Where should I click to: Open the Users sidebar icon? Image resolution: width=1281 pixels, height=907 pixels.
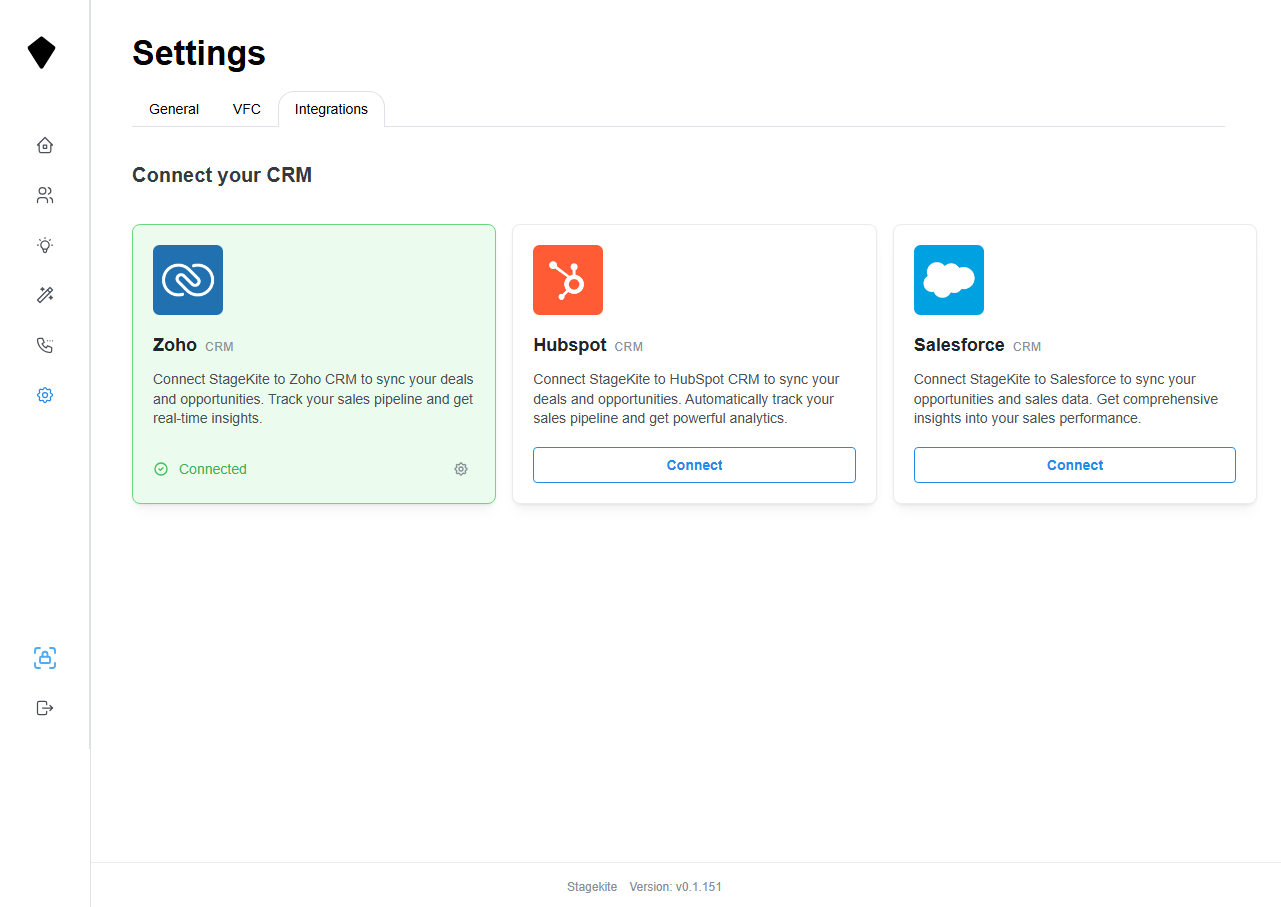tap(44, 195)
